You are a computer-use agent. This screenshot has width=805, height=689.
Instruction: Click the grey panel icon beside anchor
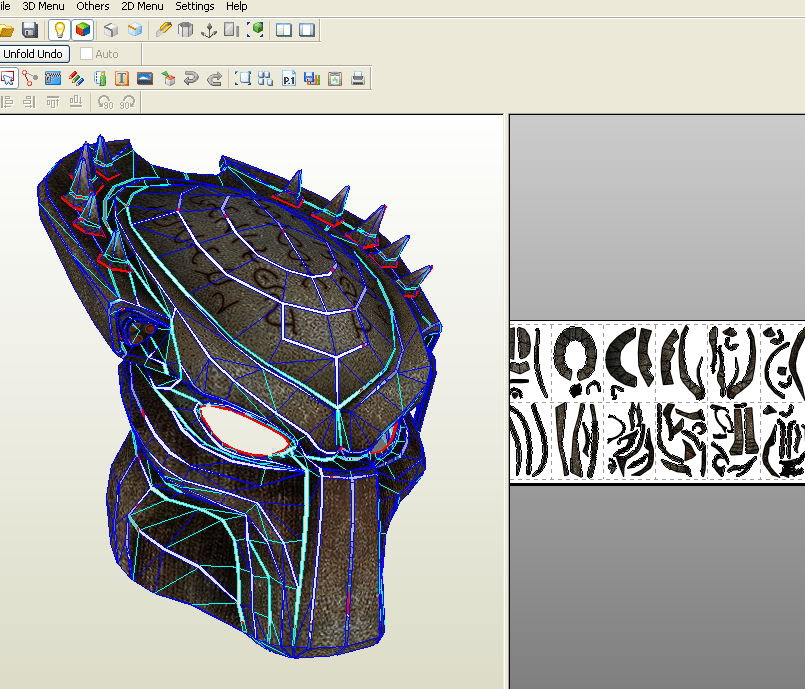click(x=232, y=30)
